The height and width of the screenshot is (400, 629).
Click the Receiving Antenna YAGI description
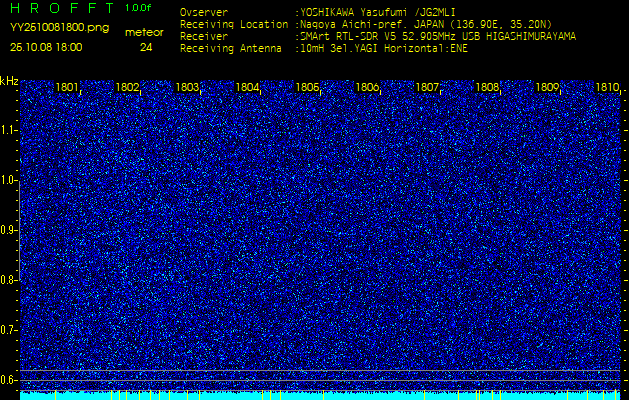pyautogui.click(x=383, y=49)
